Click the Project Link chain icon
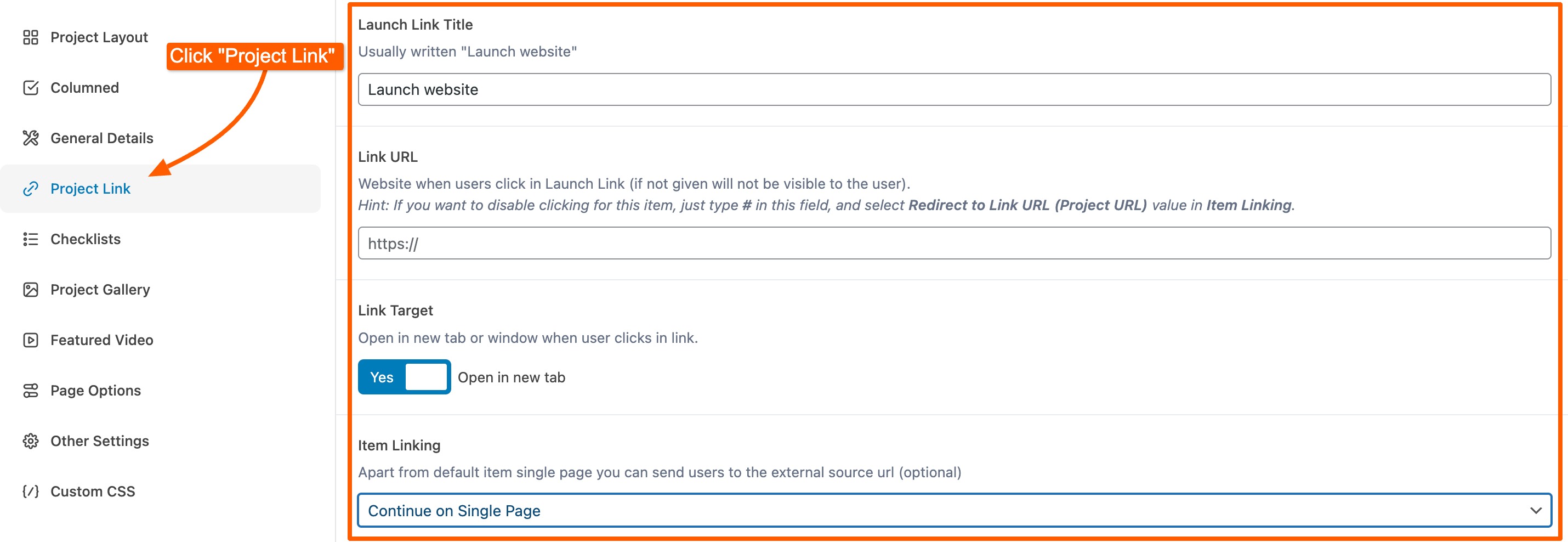Image resolution: width=1568 pixels, height=542 pixels. pyautogui.click(x=31, y=189)
